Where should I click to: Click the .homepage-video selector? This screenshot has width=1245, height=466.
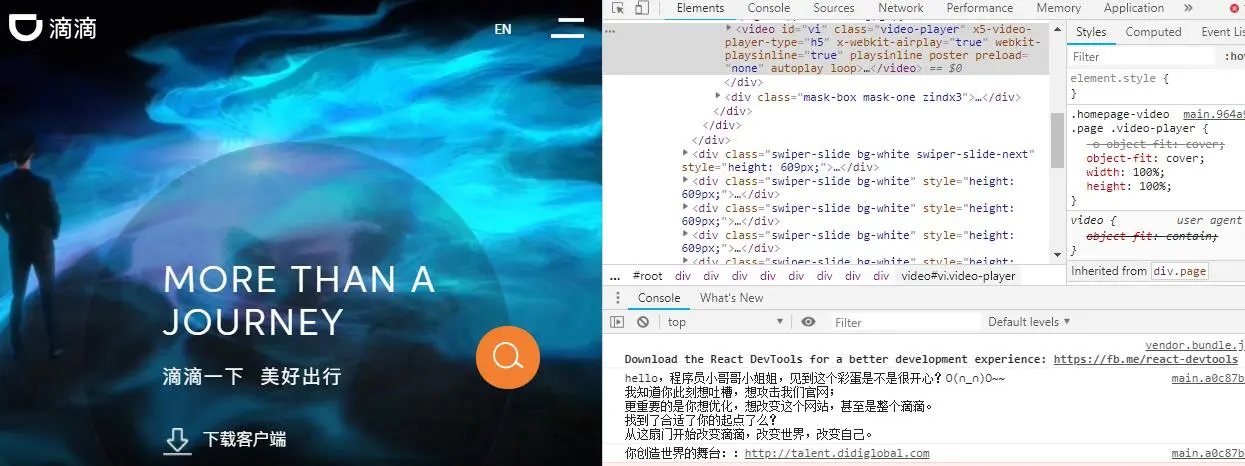coord(1120,115)
